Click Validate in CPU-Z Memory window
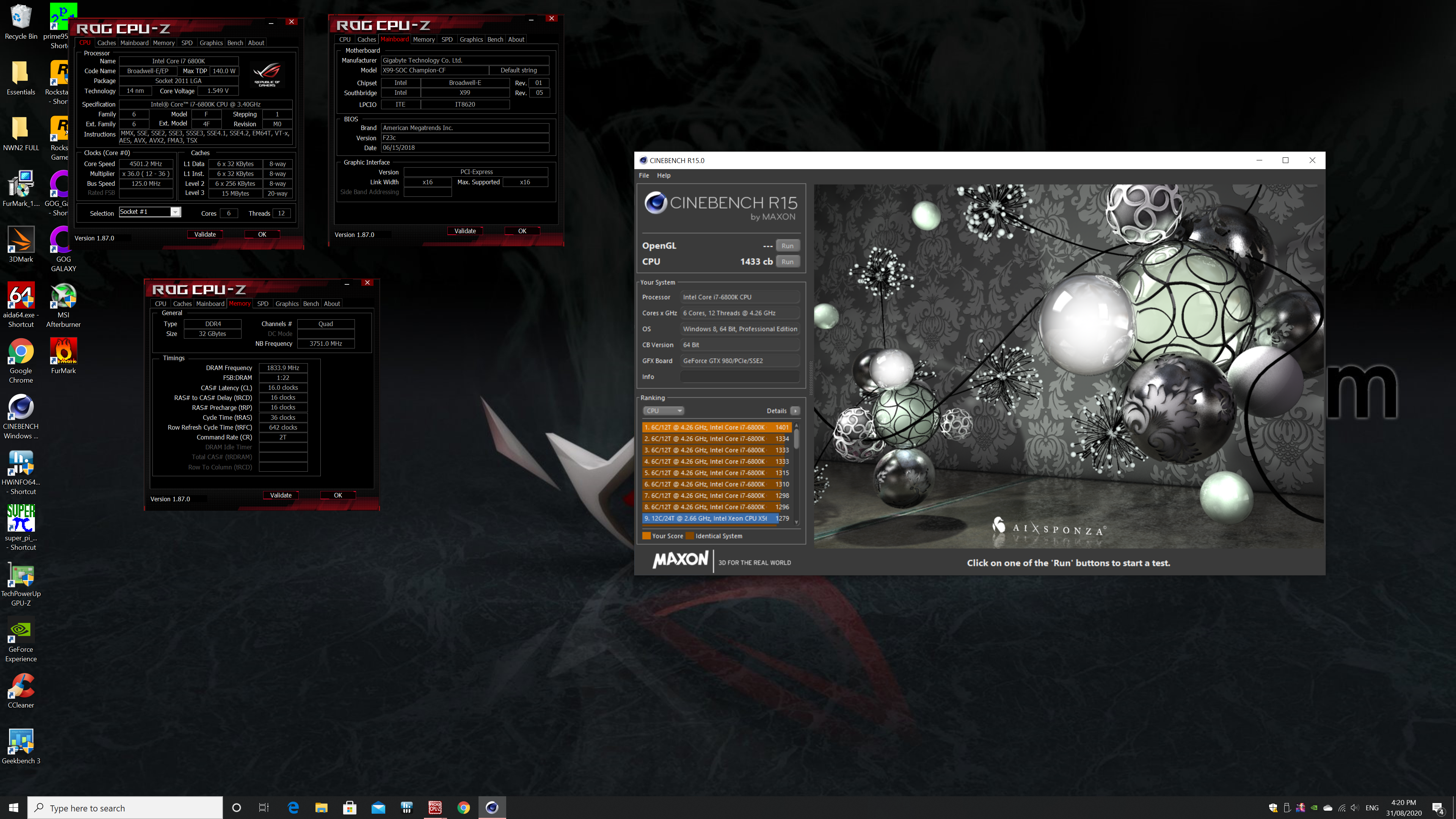The height and width of the screenshot is (819, 1456). pos(281,495)
